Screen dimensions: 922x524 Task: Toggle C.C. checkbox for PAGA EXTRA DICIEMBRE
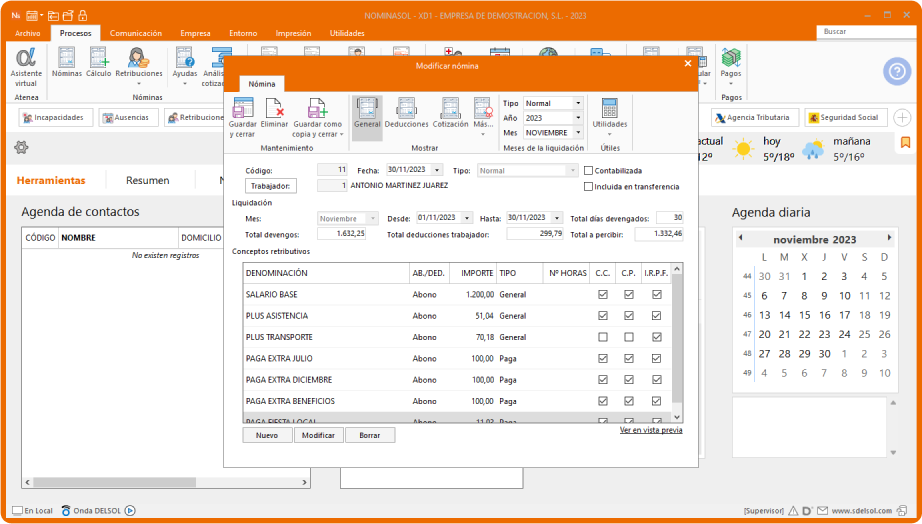(x=603, y=380)
